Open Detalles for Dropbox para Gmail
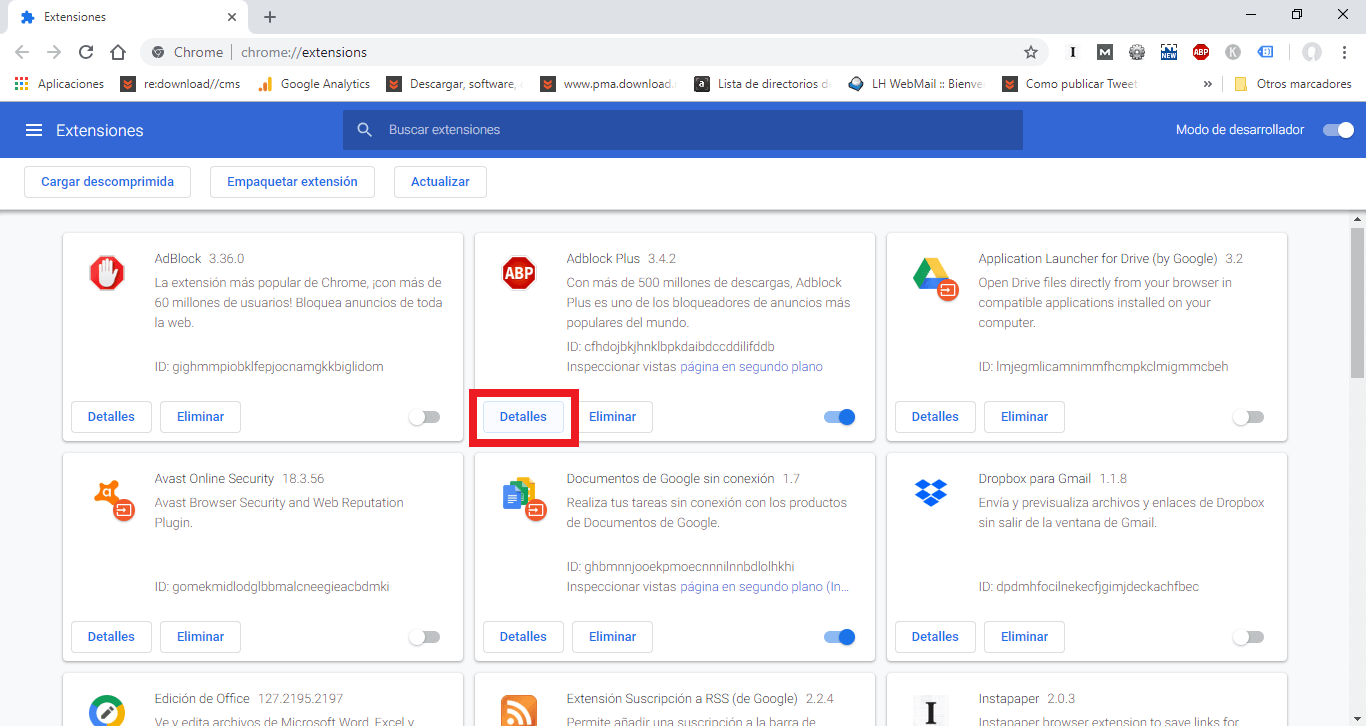This screenshot has width=1366, height=726. 935,637
